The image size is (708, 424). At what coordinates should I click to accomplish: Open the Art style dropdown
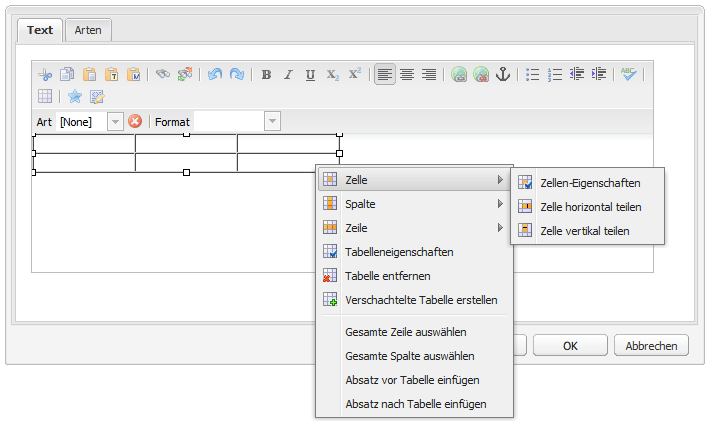[x=115, y=121]
